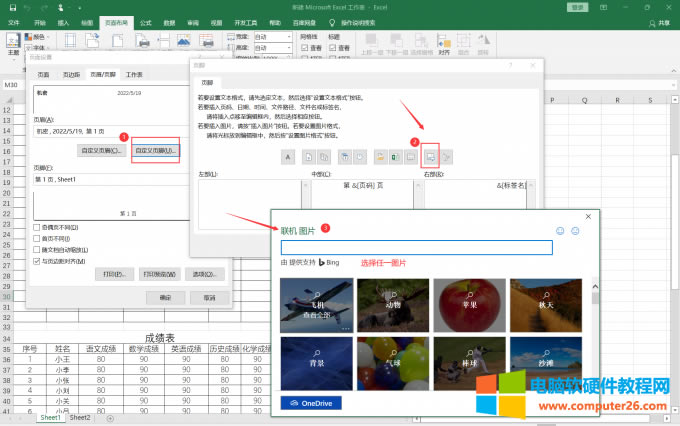Switch to the 页边距 tab
The width and height of the screenshot is (680, 426).
coord(71,75)
